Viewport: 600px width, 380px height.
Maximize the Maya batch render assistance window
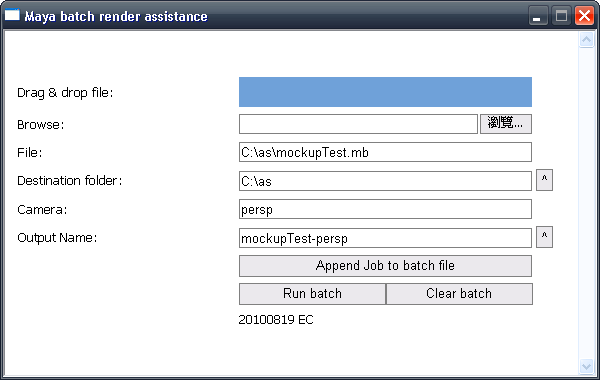coord(561,16)
